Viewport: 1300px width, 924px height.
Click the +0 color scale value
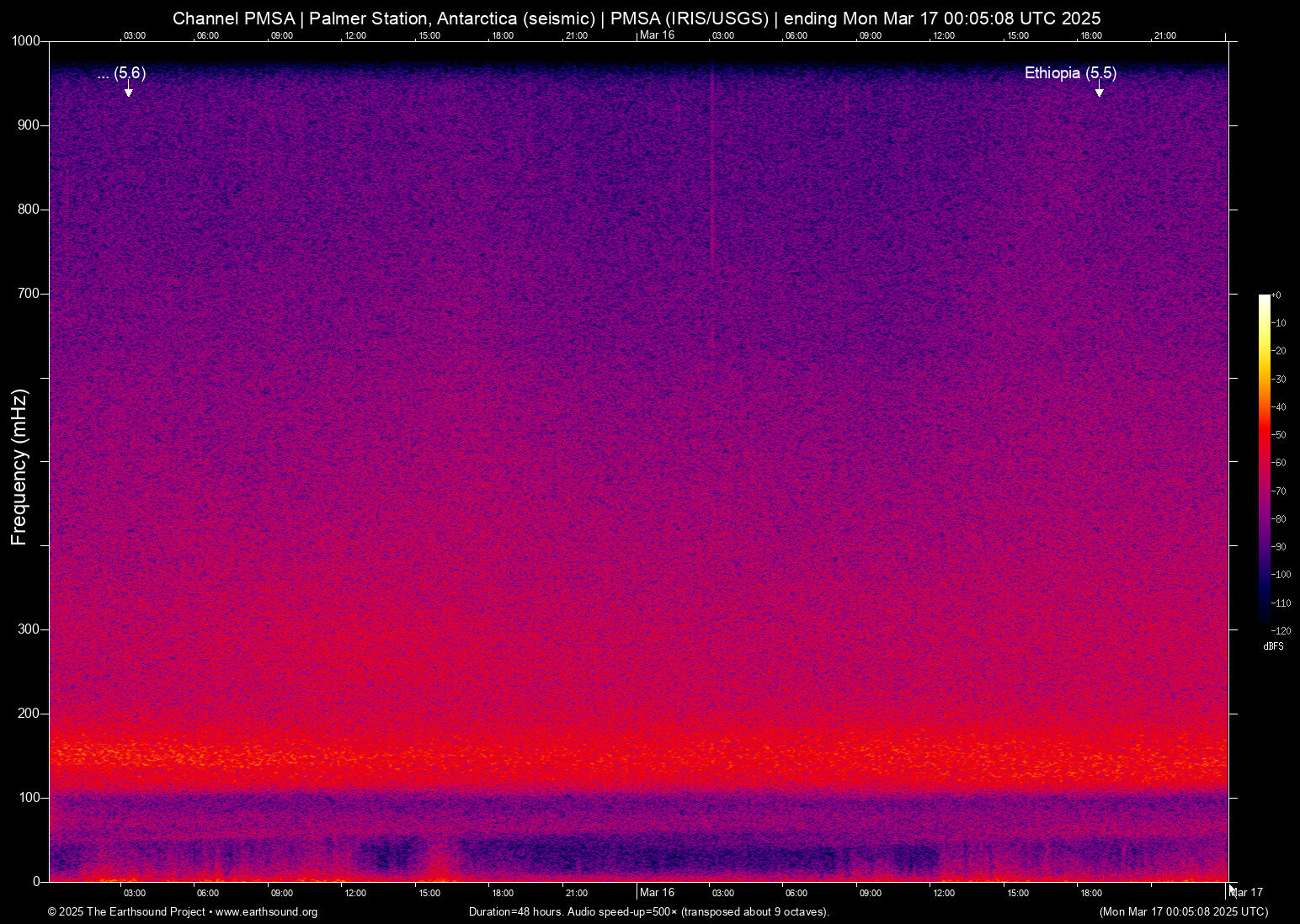point(1276,295)
